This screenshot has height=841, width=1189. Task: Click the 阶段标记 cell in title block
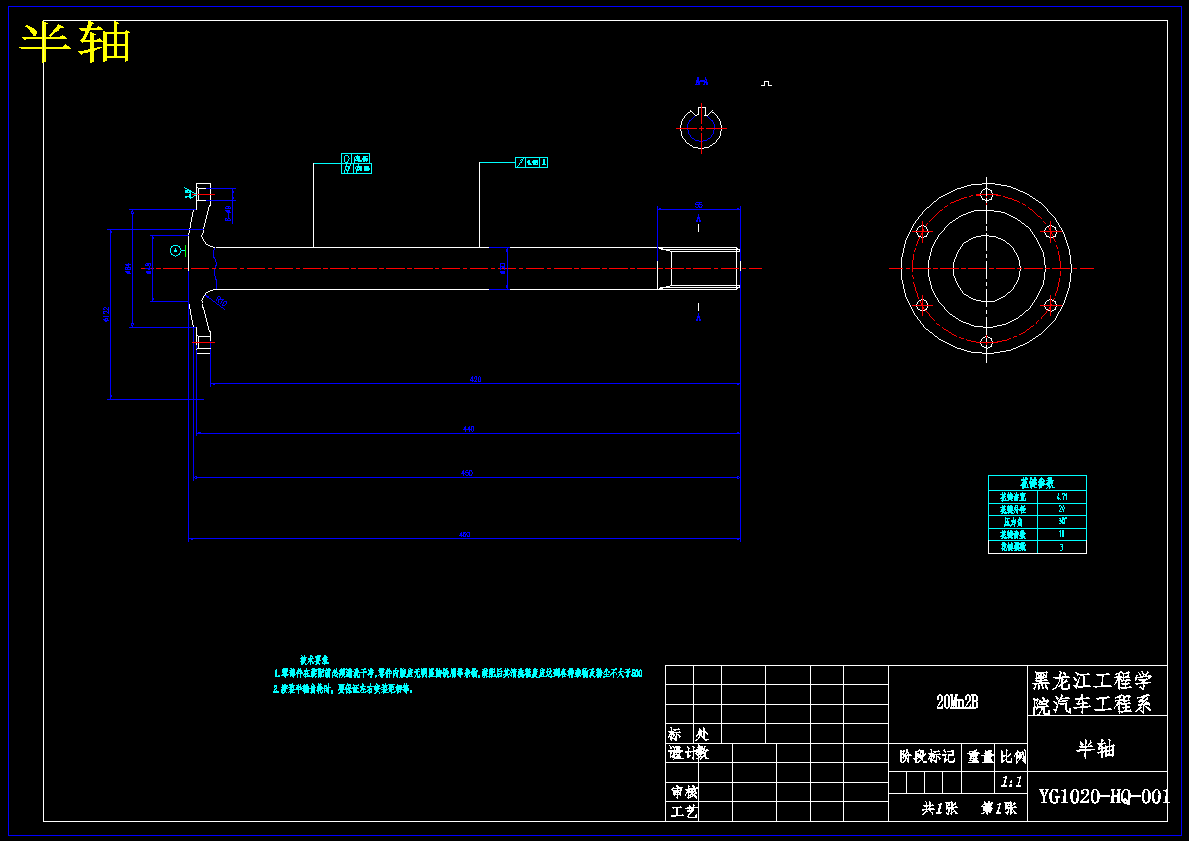(927, 756)
